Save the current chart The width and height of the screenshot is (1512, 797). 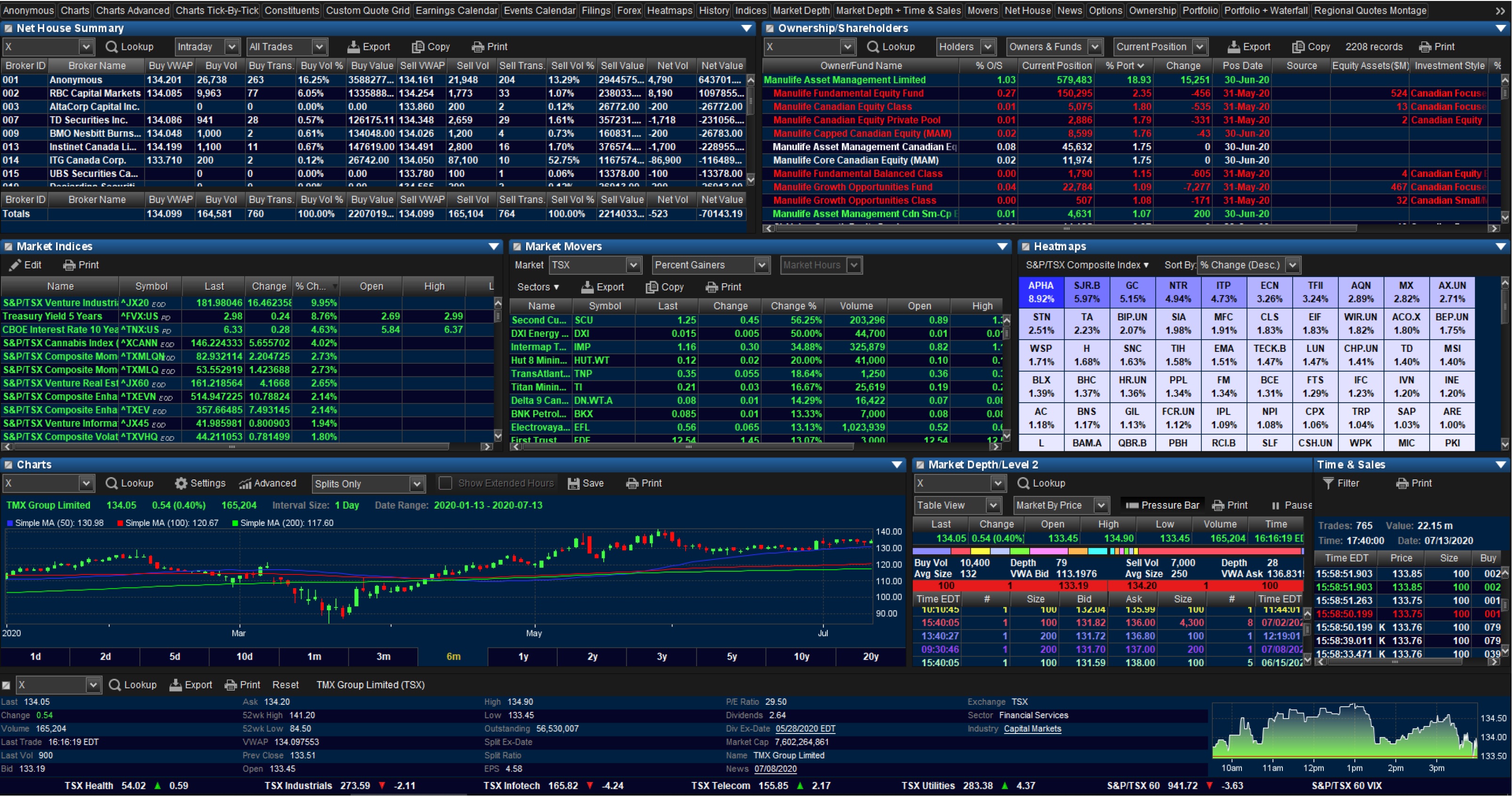pos(586,483)
